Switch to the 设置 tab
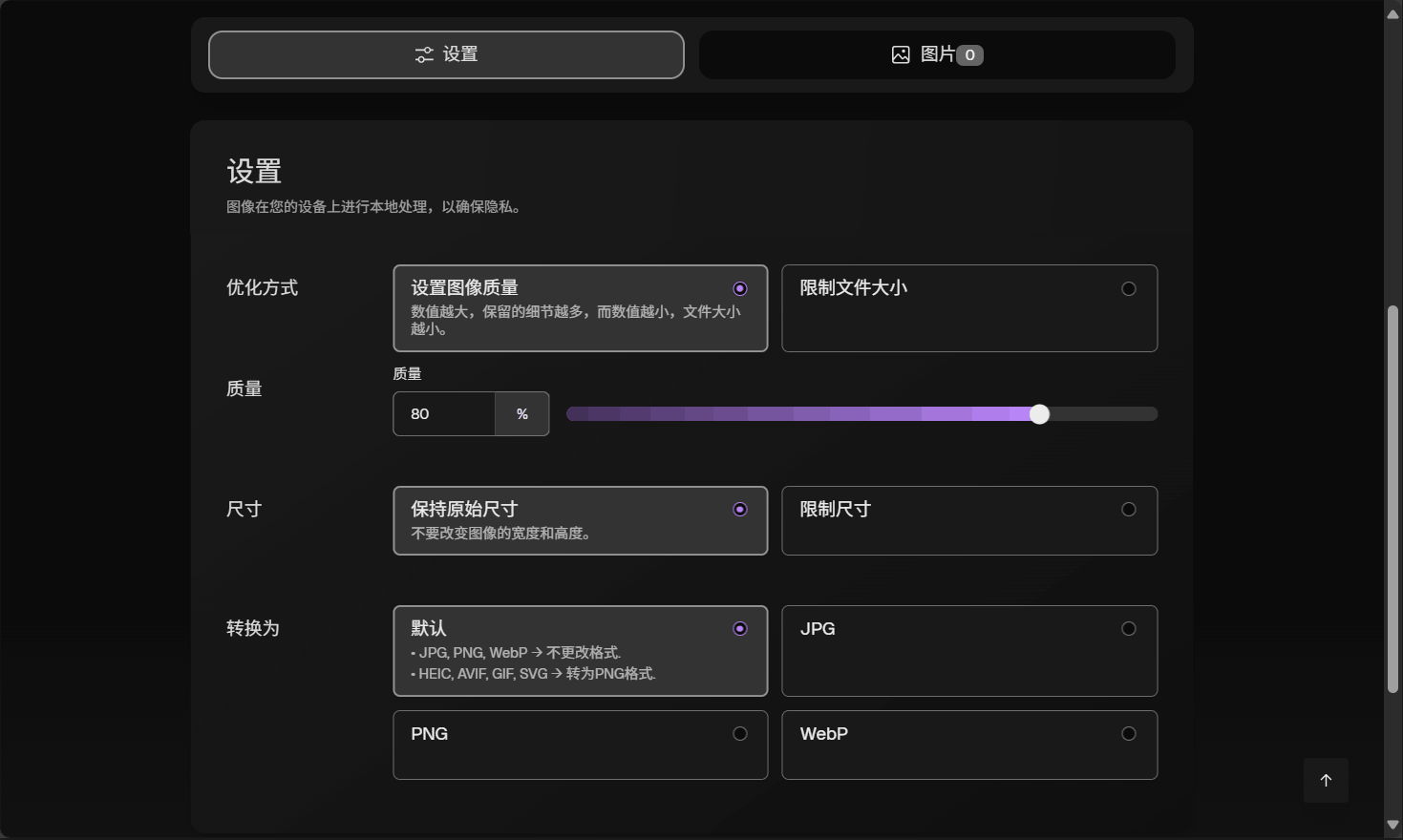This screenshot has height=840, width=1403. 446,55
